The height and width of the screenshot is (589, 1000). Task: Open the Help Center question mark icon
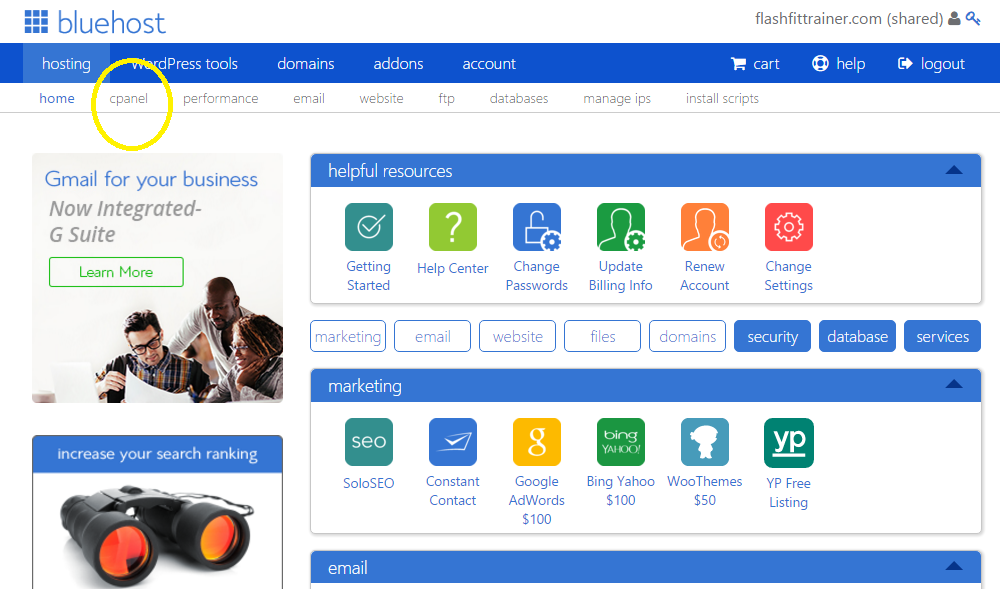coord(453,227)
